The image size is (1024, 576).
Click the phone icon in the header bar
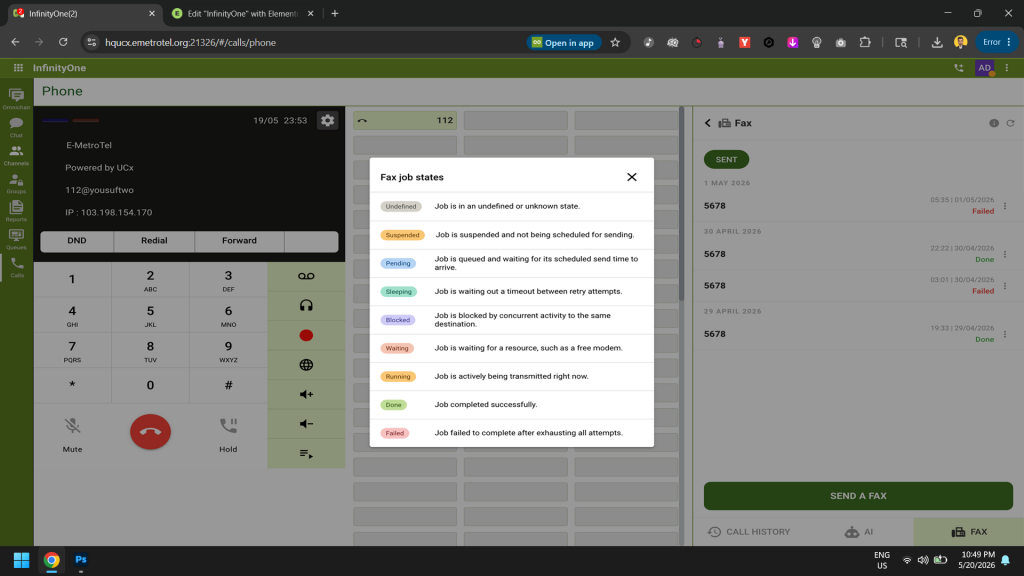959,68
